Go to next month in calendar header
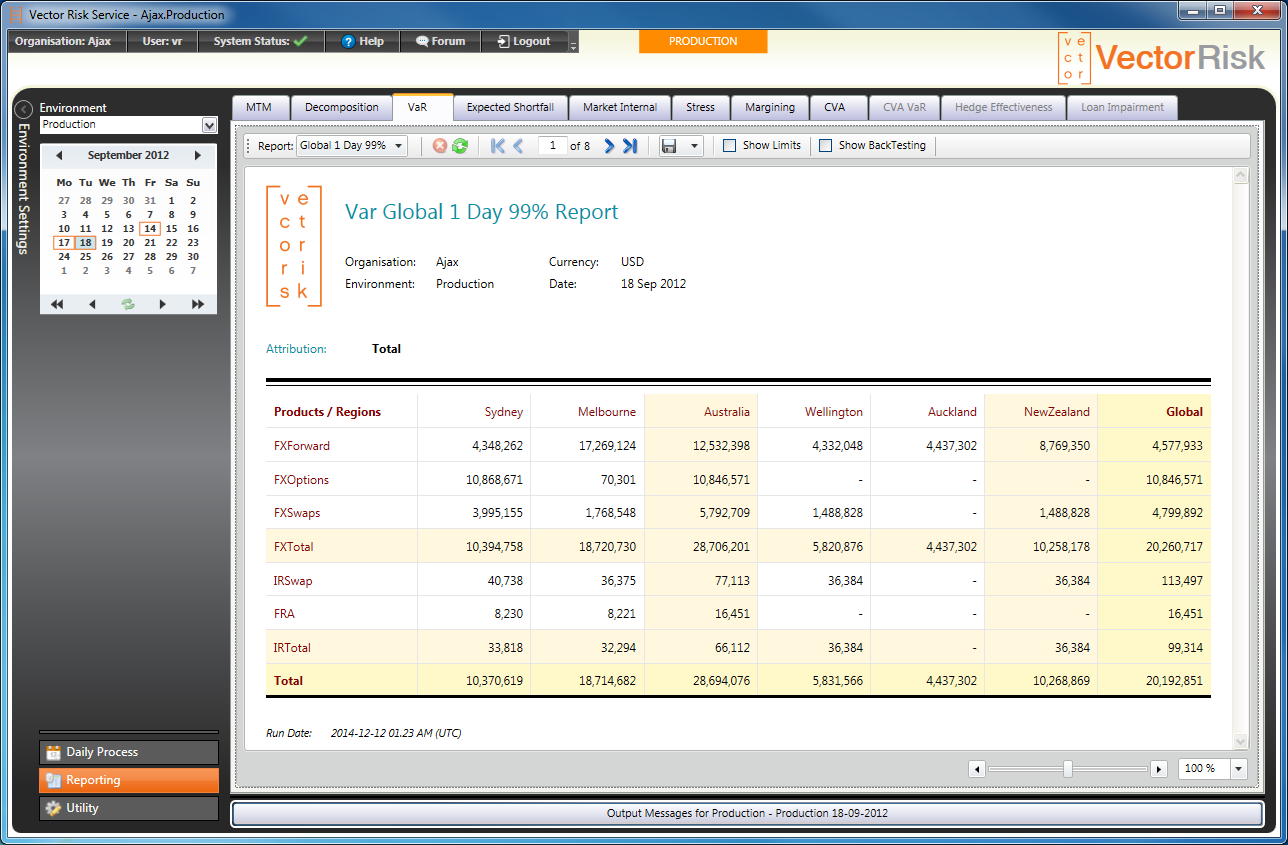 click(x=198, y=155)
